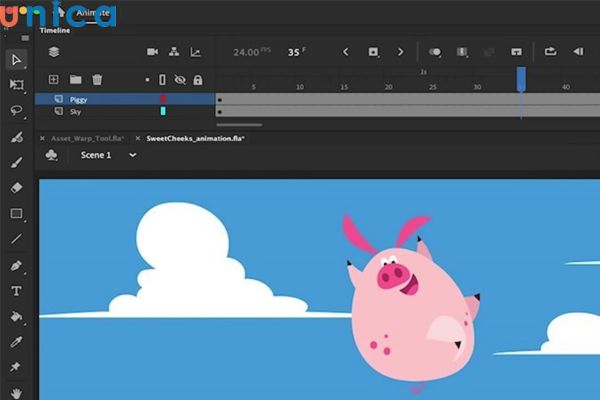Select first keyframe on Piggy layer
The height and width of the screenshot is (400, 600).
[220, 100]
